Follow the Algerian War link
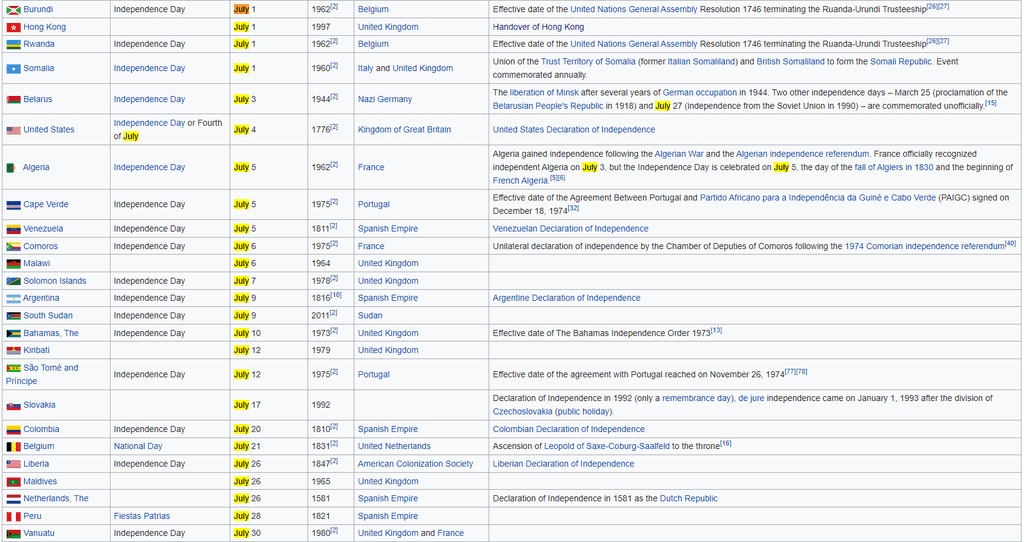 click(679, 154)
